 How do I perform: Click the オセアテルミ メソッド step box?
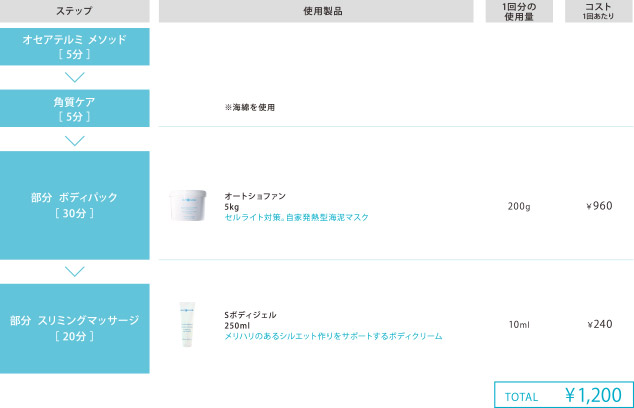(x=74, y=46)
